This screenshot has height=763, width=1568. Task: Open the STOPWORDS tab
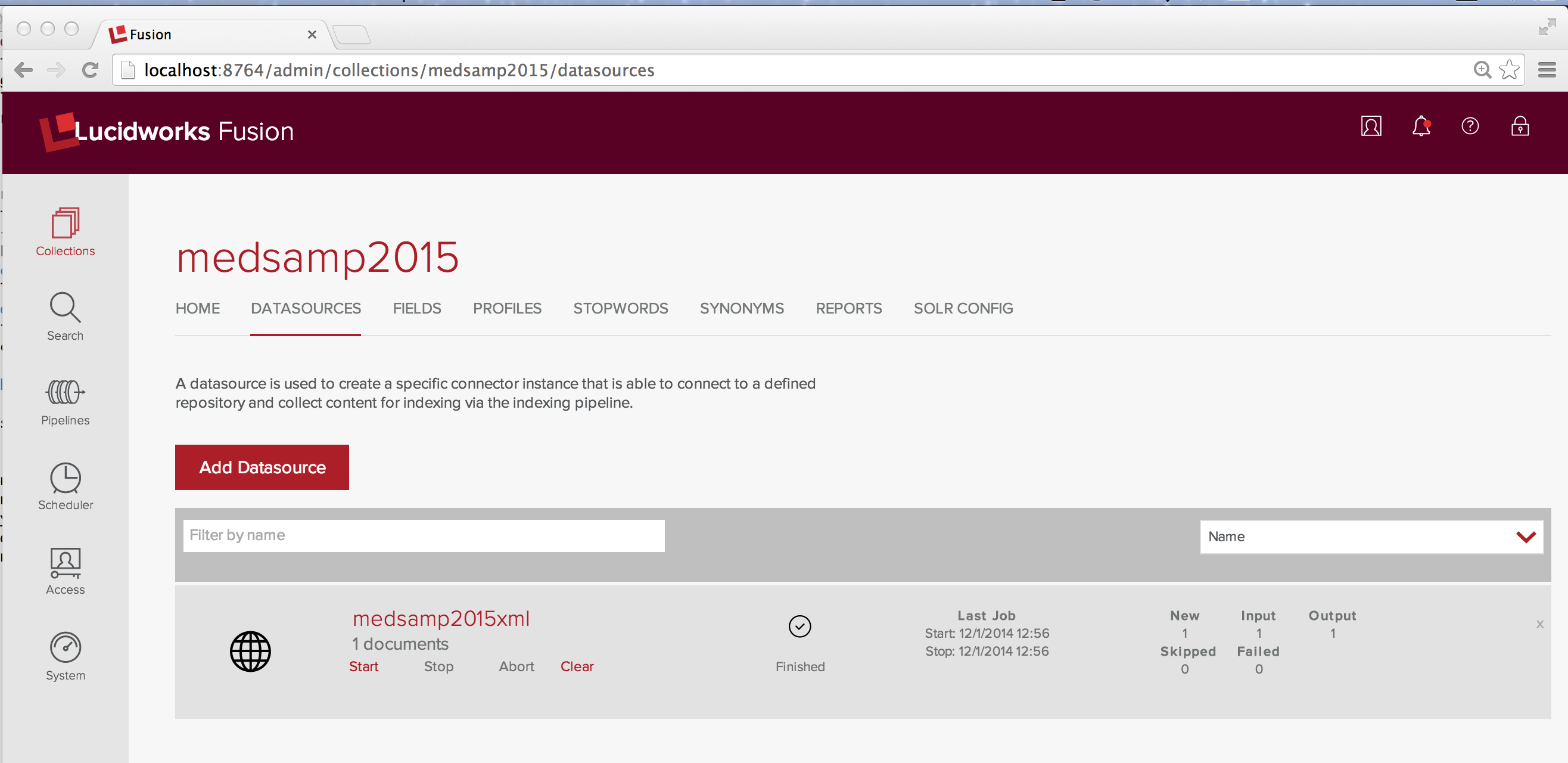point(620,308)
